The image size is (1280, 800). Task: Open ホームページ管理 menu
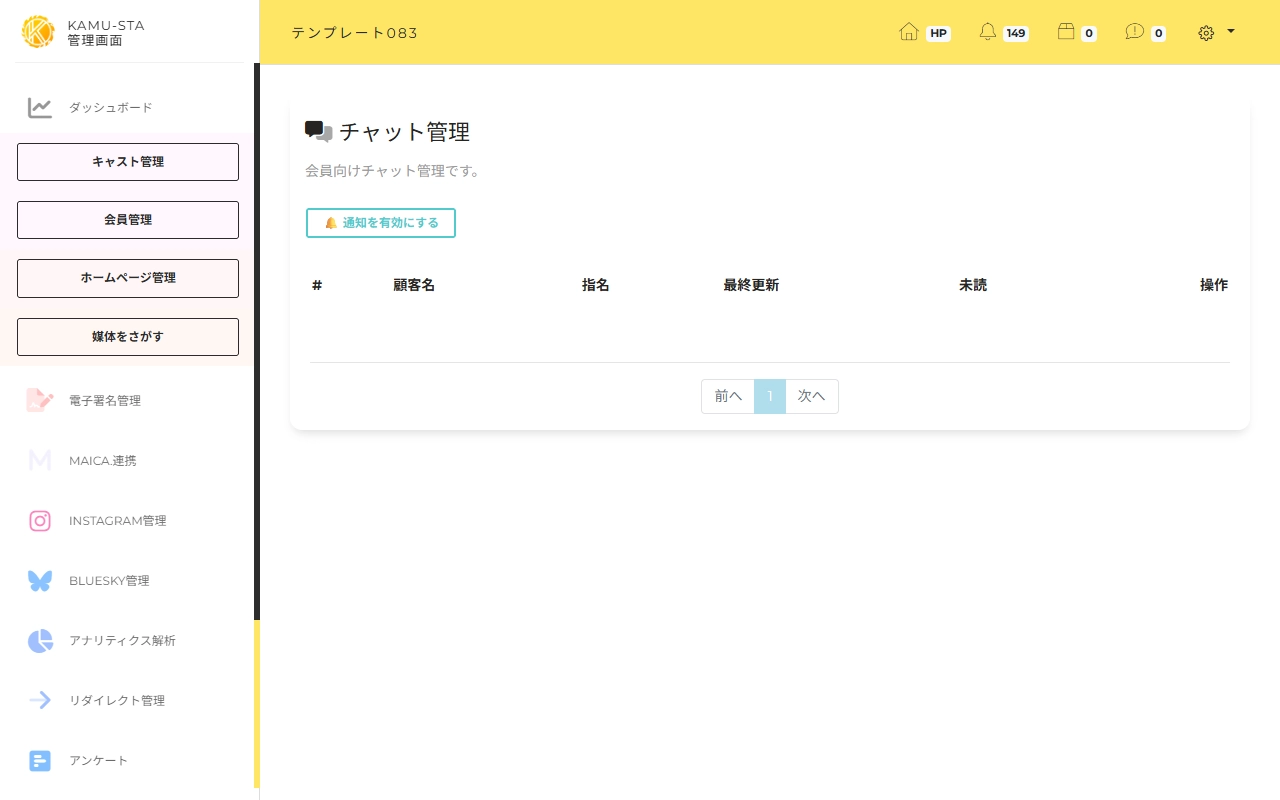tap(128, 278)
